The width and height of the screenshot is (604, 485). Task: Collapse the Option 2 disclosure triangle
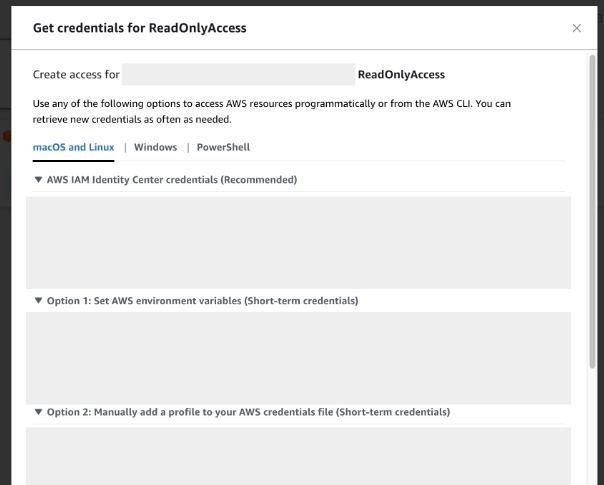(38, 411)
